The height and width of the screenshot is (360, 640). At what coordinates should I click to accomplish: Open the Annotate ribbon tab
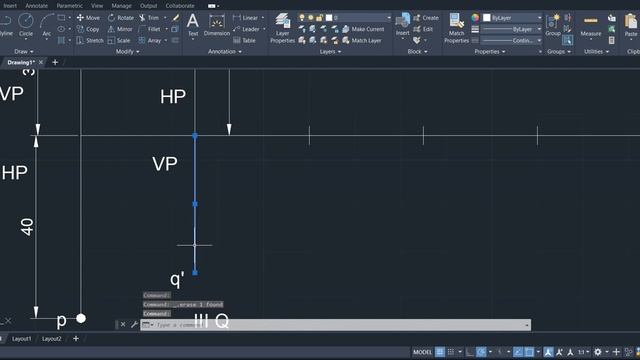click(36, 6)
